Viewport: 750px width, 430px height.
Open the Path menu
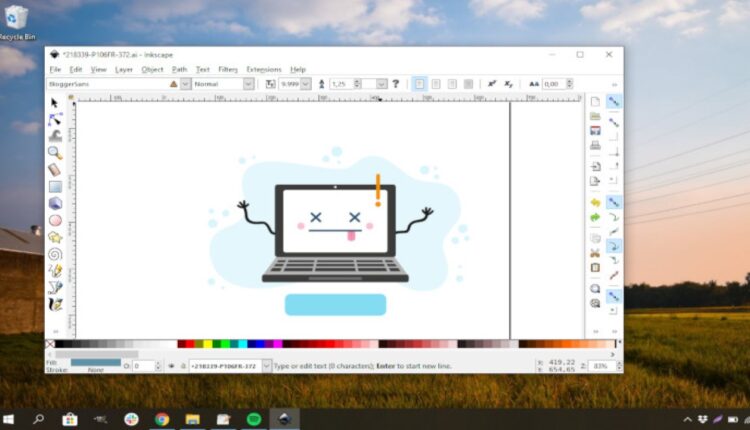pos(179,70)
